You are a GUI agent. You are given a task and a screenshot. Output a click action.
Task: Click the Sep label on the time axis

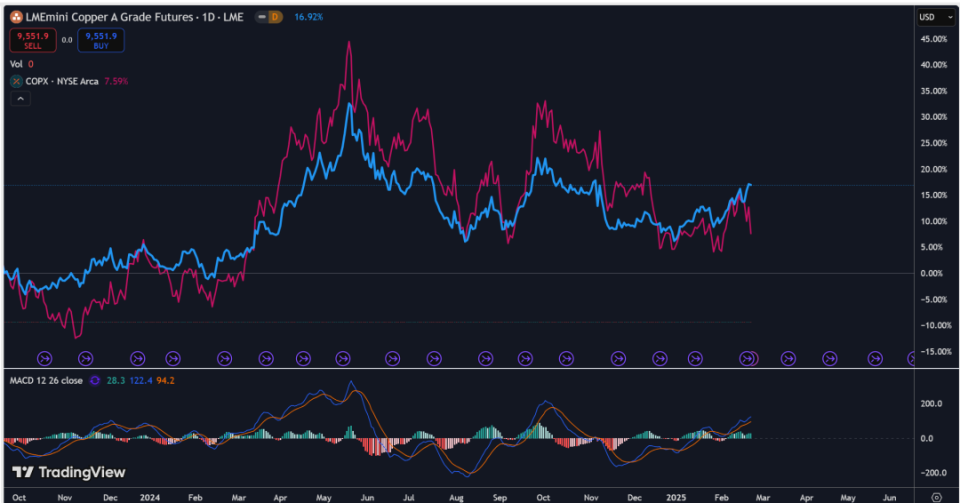point(500,497)
